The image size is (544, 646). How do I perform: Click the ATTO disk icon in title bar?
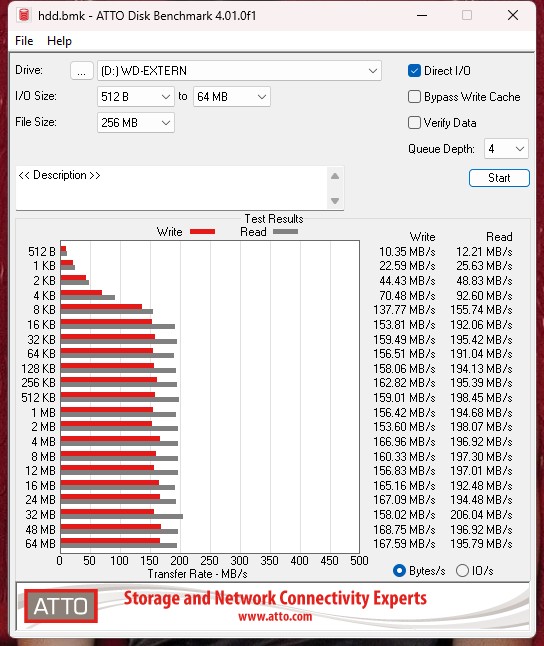(x=24, y=16)
